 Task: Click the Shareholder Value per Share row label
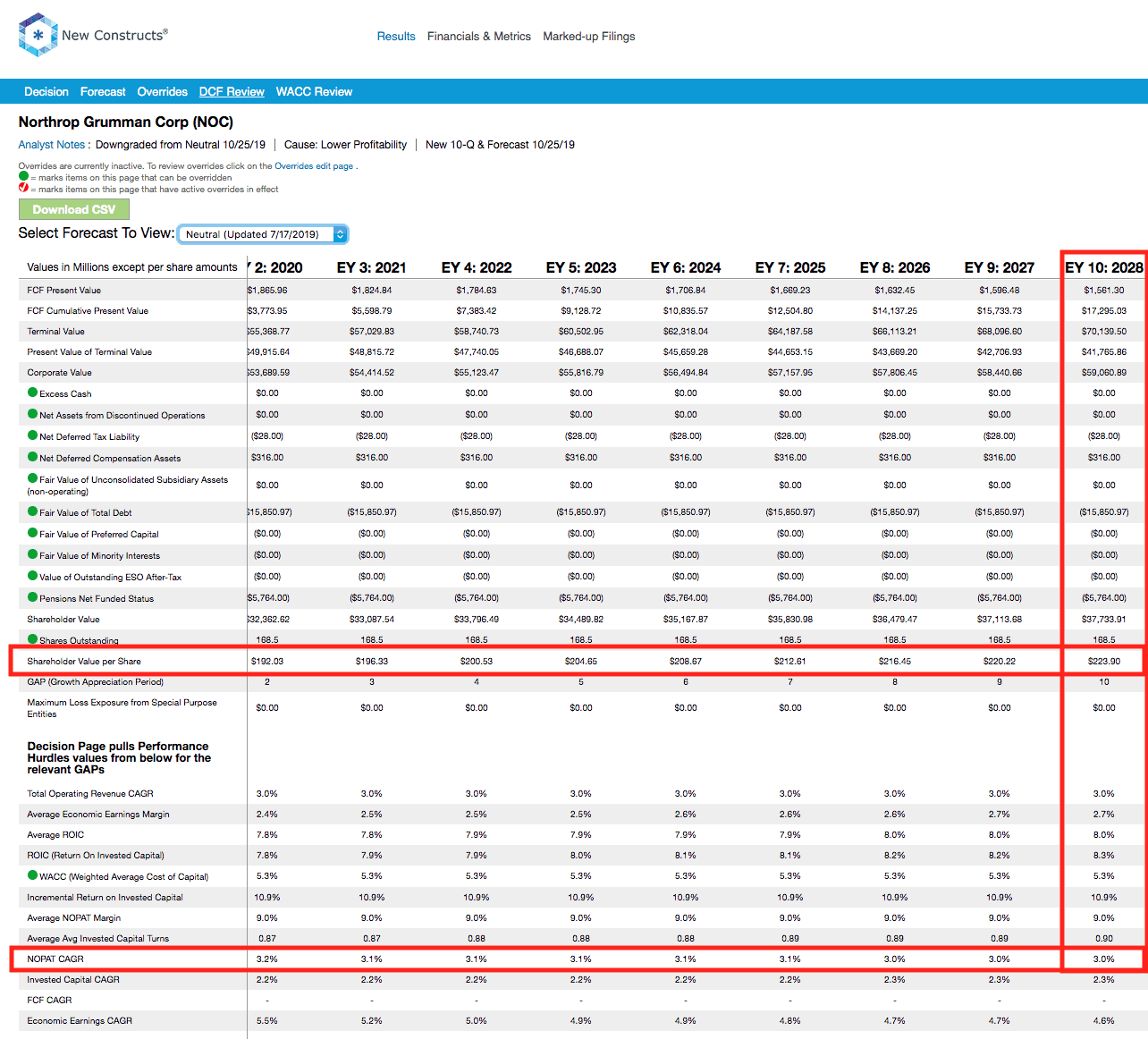[x=84, y=662]
